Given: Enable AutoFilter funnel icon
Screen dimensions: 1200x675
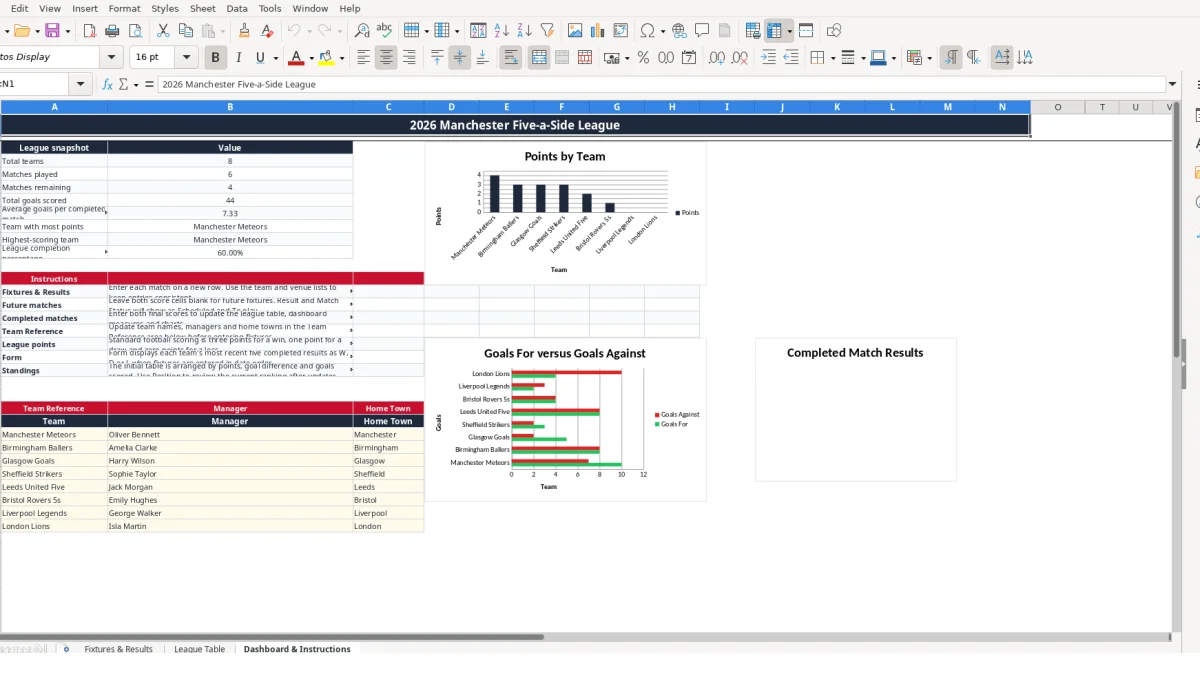Looking at the screenshot, I should pos(545,31).
